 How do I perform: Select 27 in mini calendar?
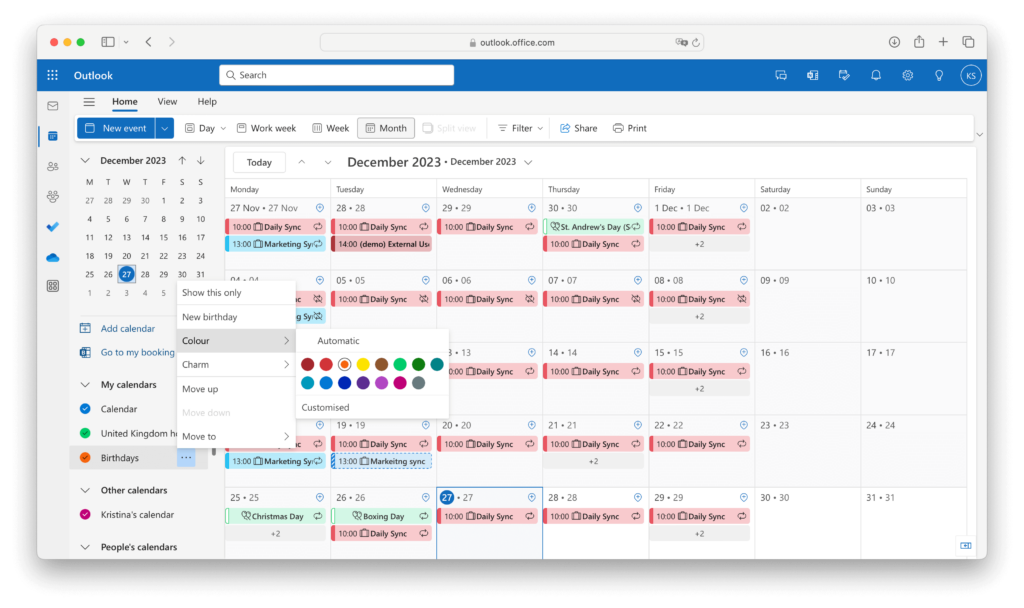127,274
